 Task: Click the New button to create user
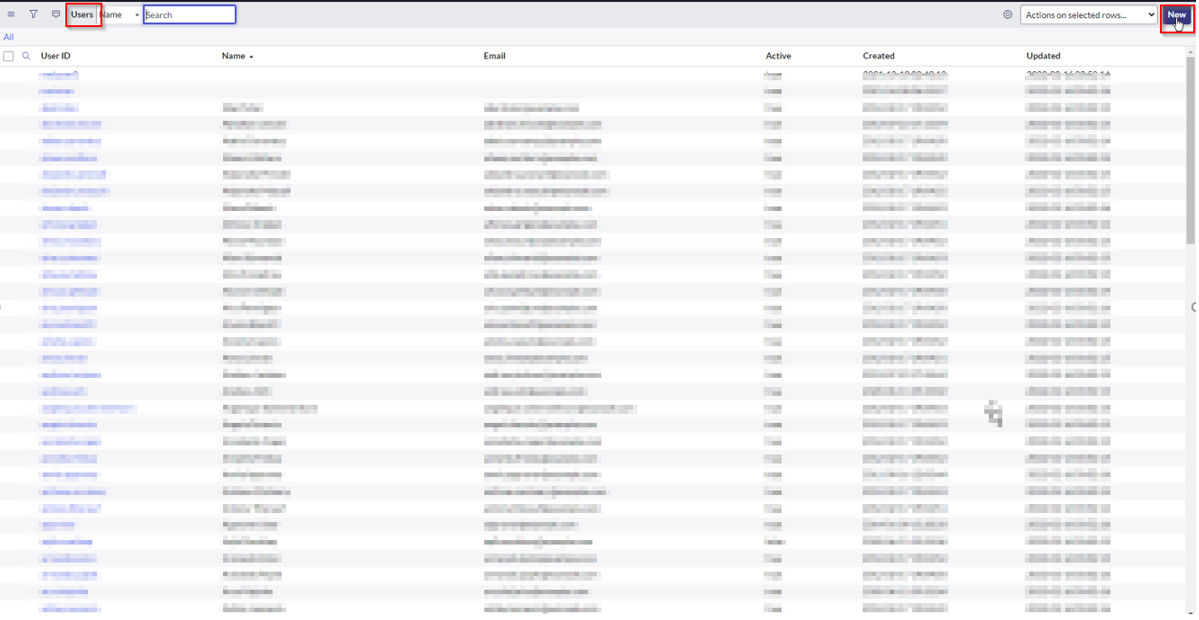click(x=1176, y=15)
